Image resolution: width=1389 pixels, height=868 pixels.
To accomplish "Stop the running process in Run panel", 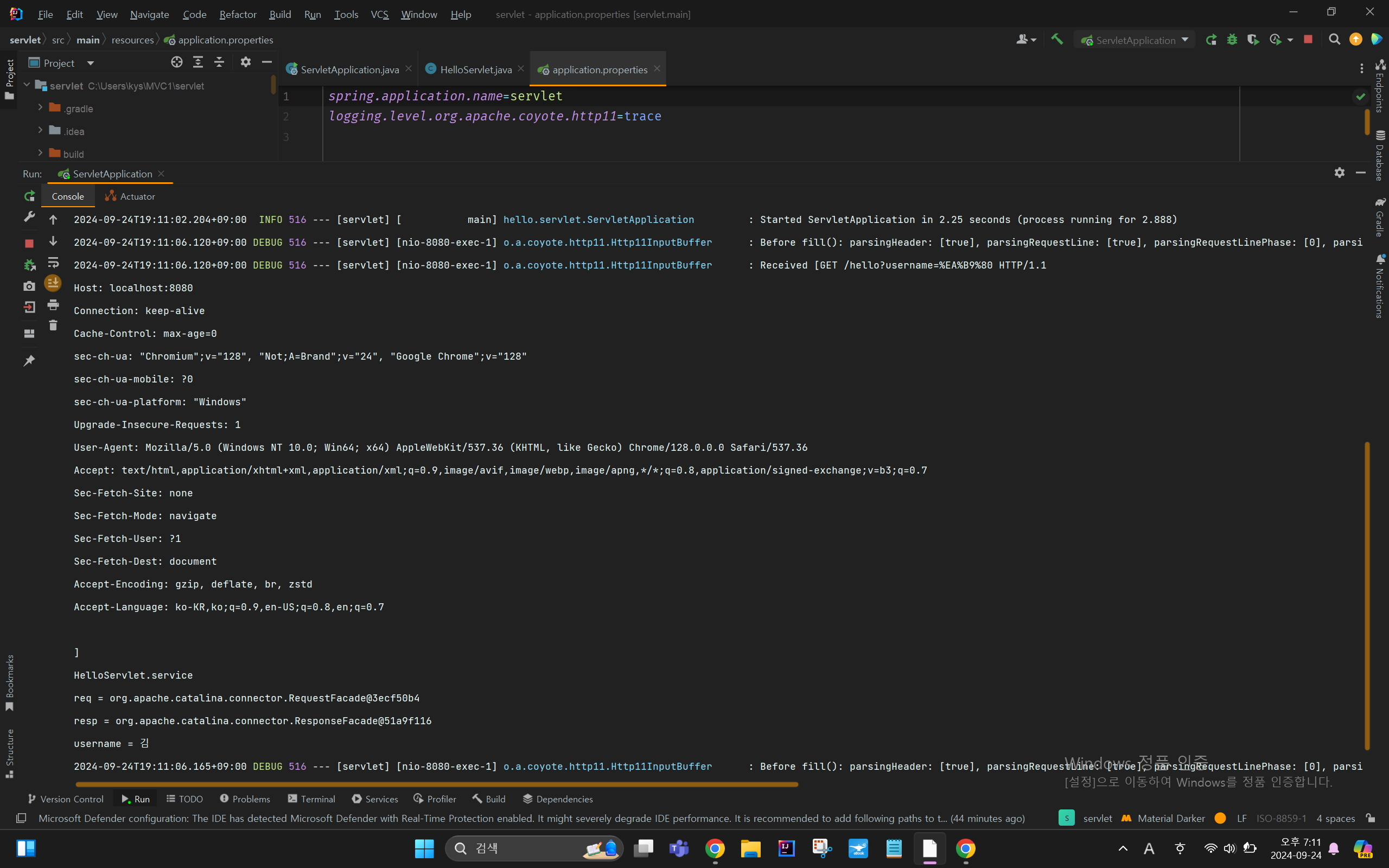I will tap(29, 244).
